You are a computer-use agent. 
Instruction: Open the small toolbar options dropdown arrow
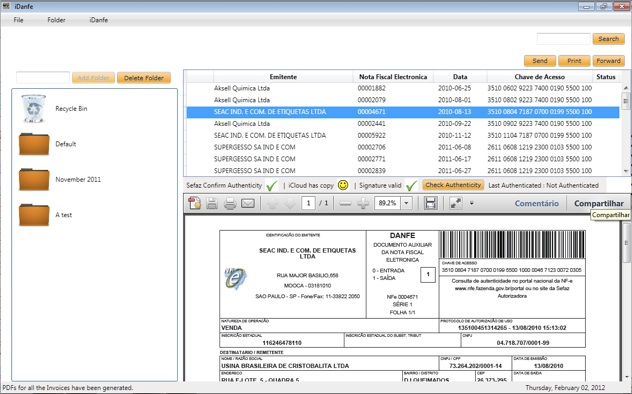(x=471, y=203)
